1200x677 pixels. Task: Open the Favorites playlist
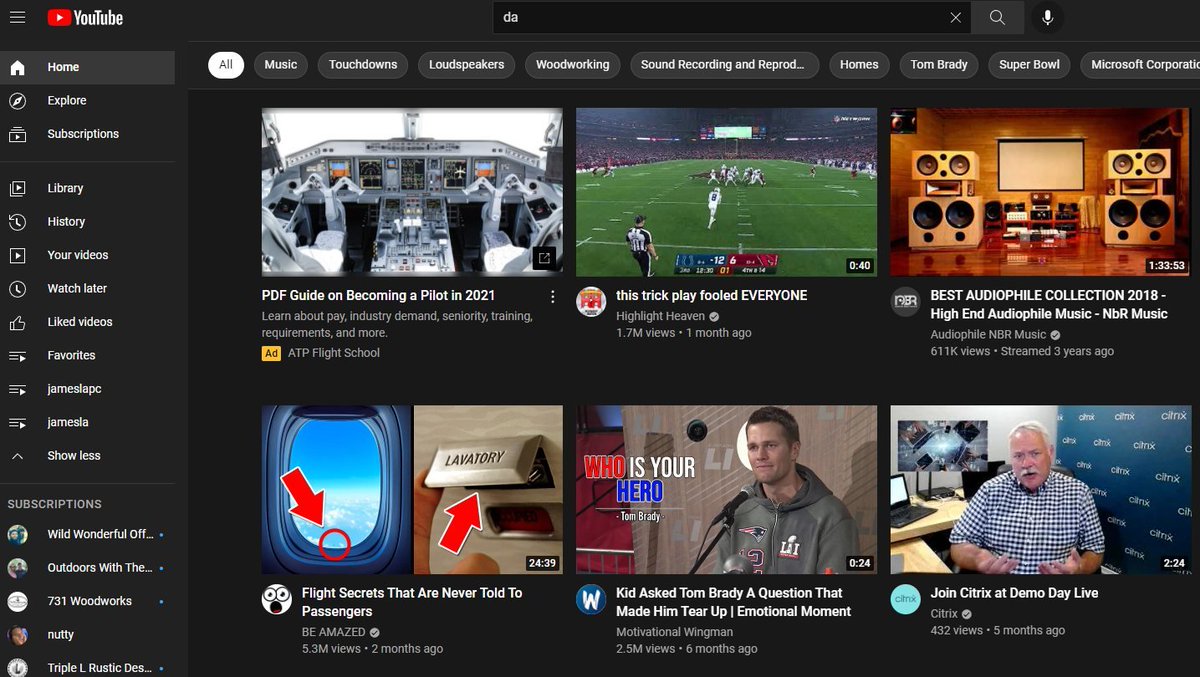87,355
